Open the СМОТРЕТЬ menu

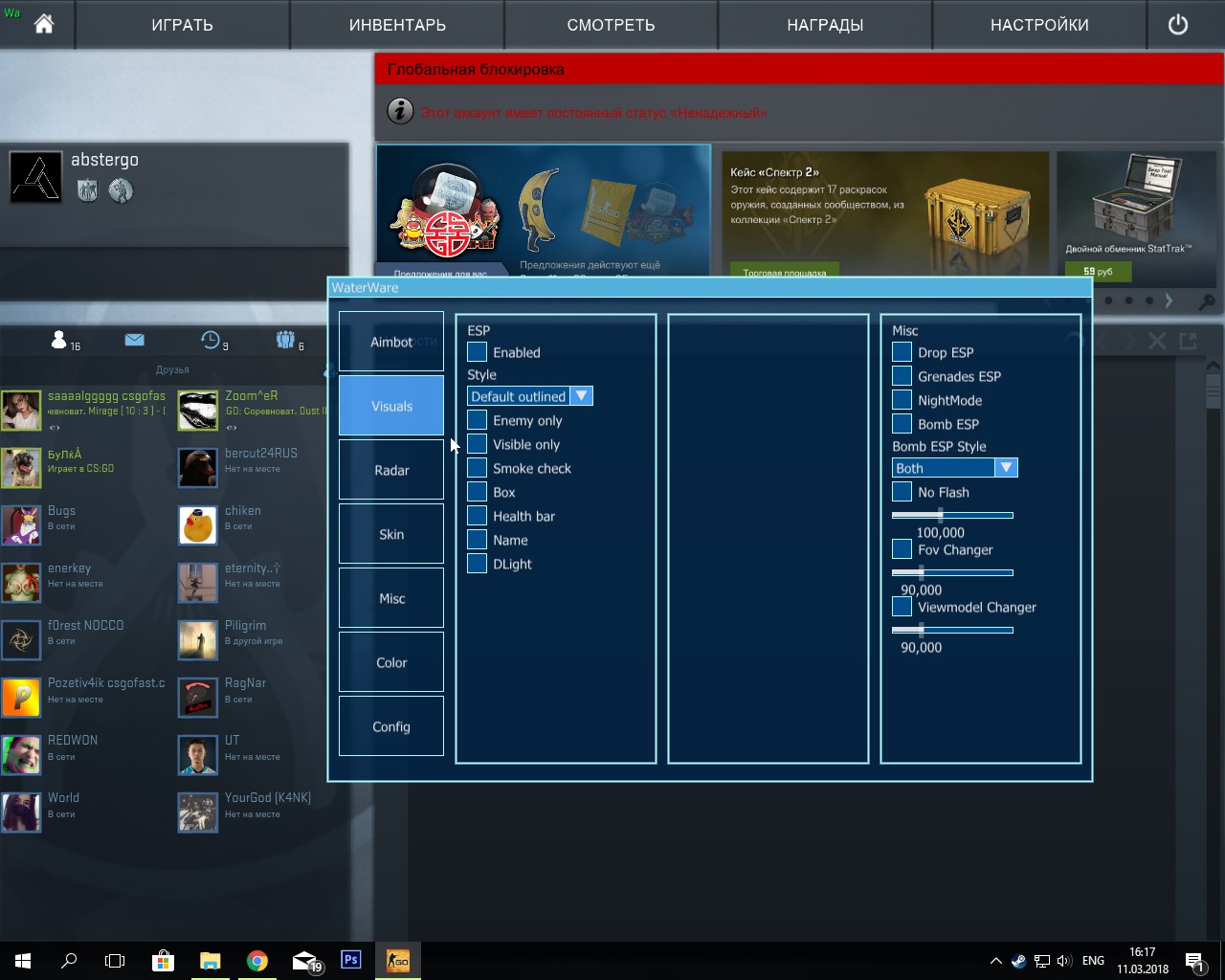click(611, 25)
